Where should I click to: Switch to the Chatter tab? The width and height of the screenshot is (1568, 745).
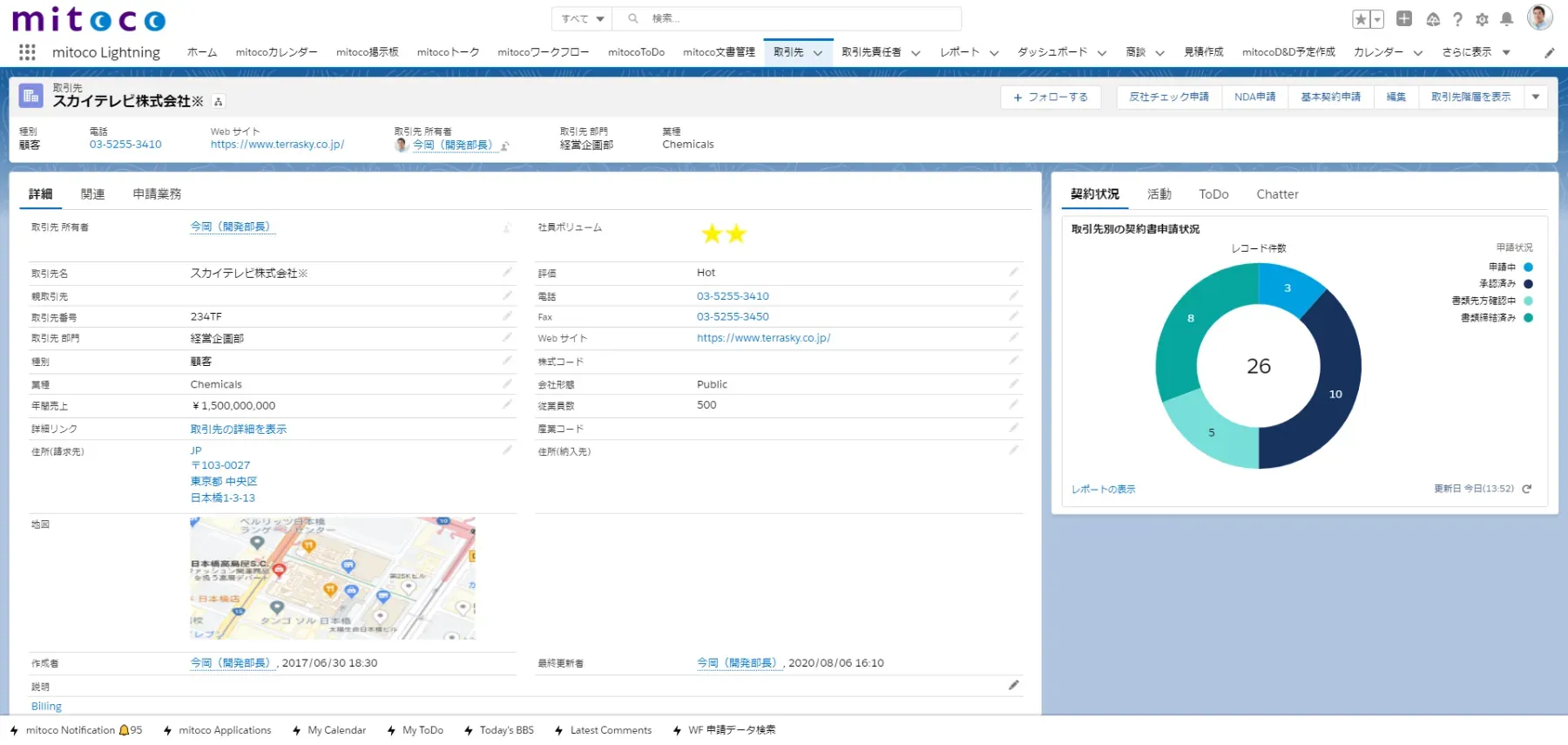tap(1277, 194)
